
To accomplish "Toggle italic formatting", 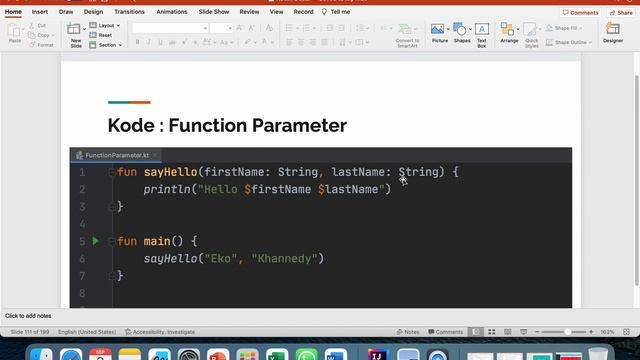I will pos(149,42).
